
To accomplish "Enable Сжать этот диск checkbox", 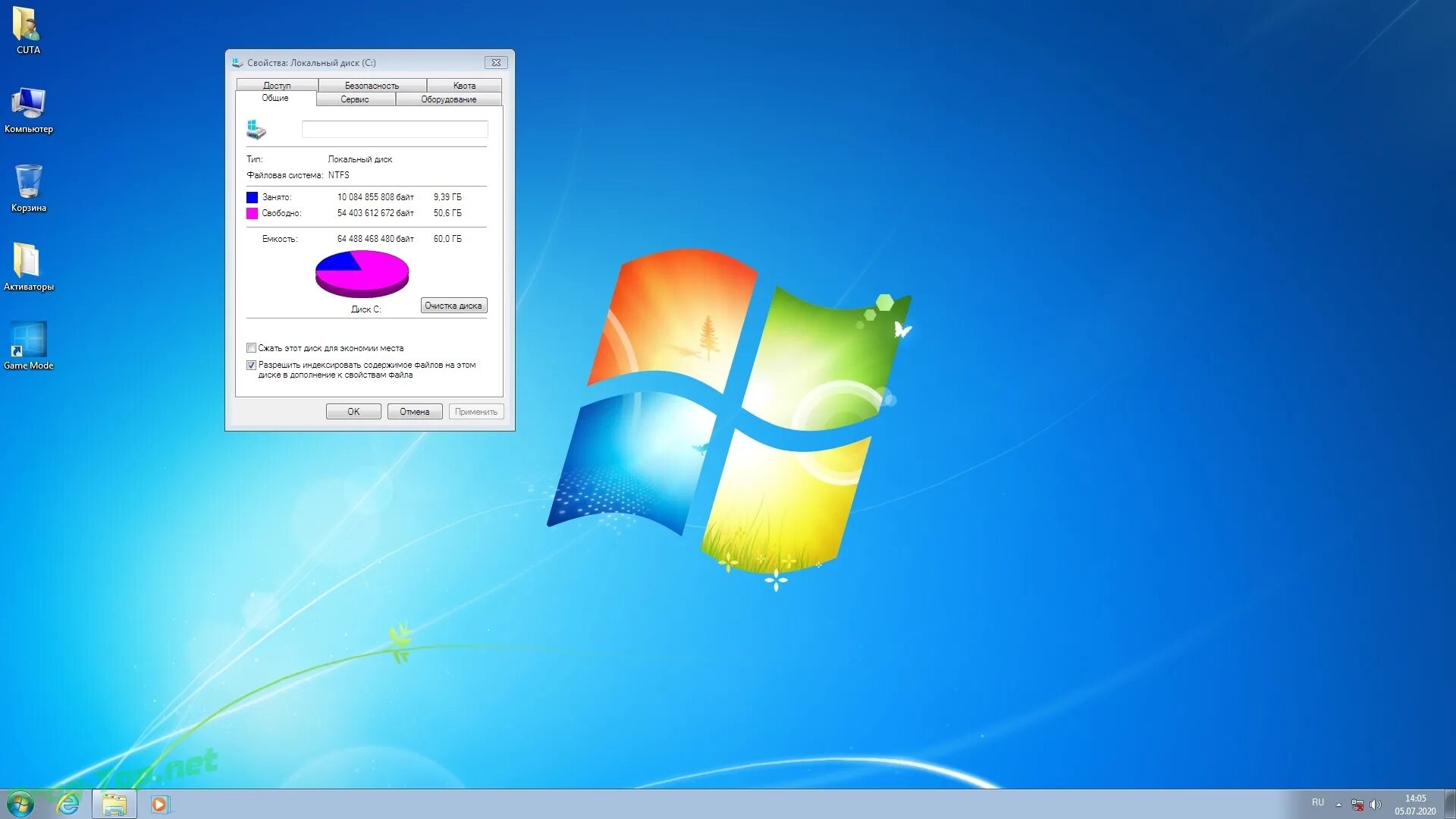I will click(x=251, y=348).
